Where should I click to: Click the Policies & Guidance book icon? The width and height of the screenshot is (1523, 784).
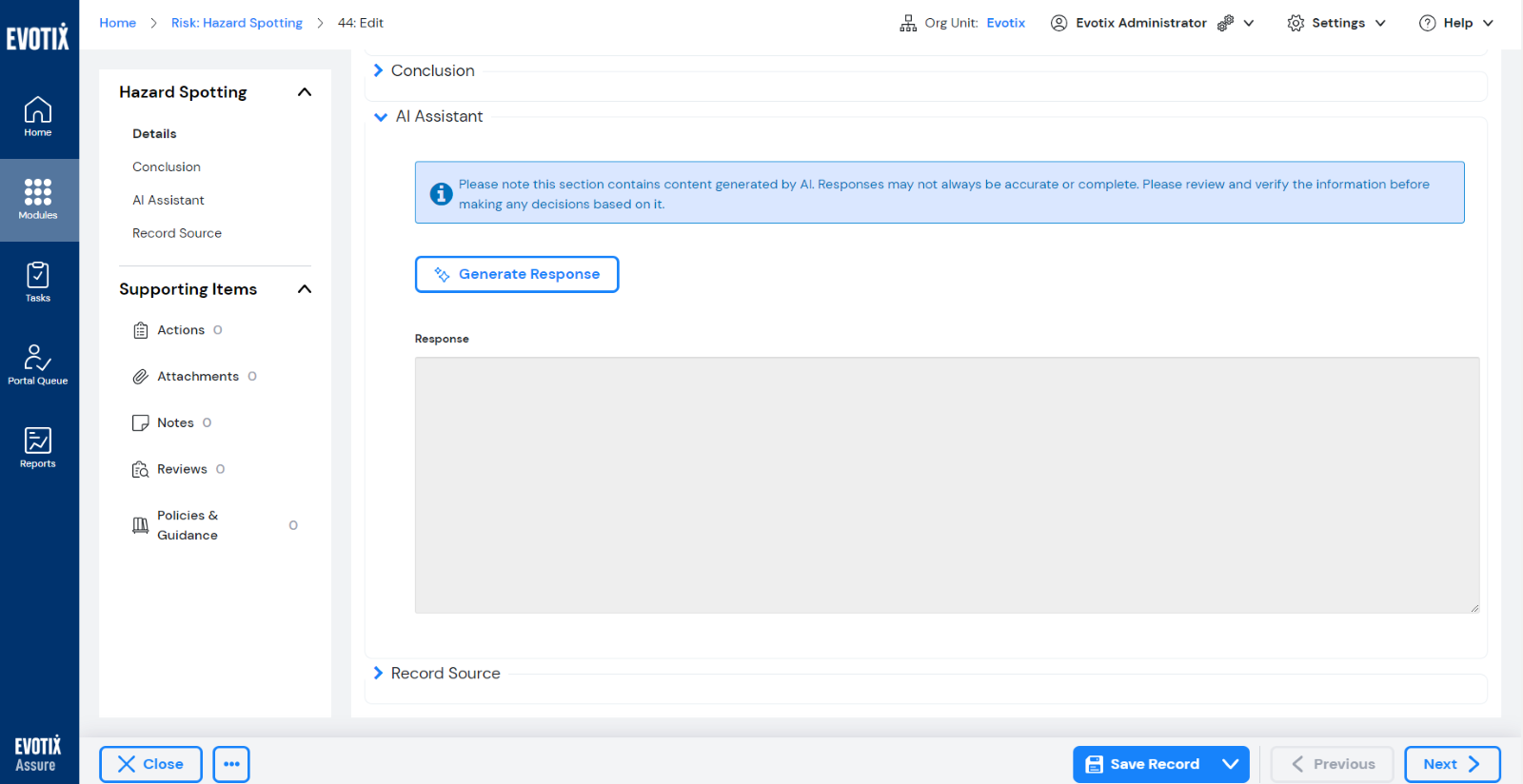click(x=141, y=525)
